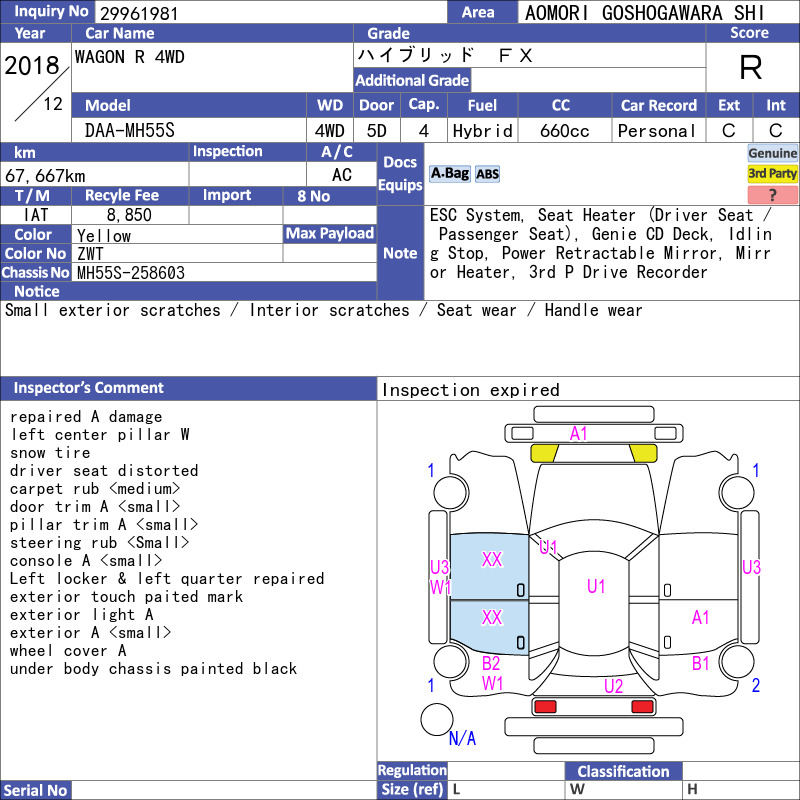Click the XX mark on the rear left door
This screenshot has width=800, height=800.
click(492, 617)
